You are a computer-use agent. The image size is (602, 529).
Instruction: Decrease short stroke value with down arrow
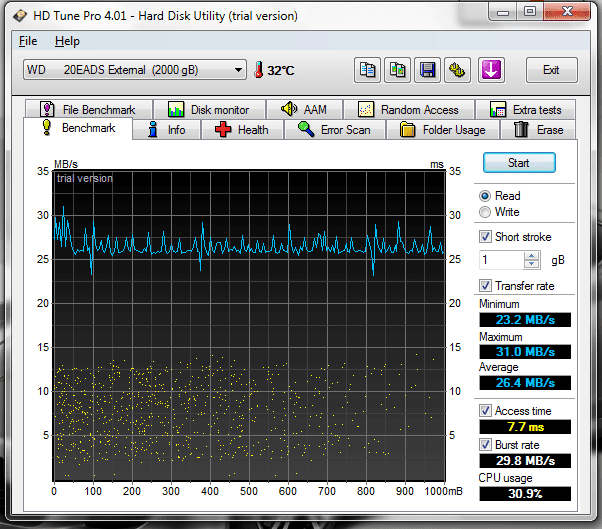pos(532,264)
